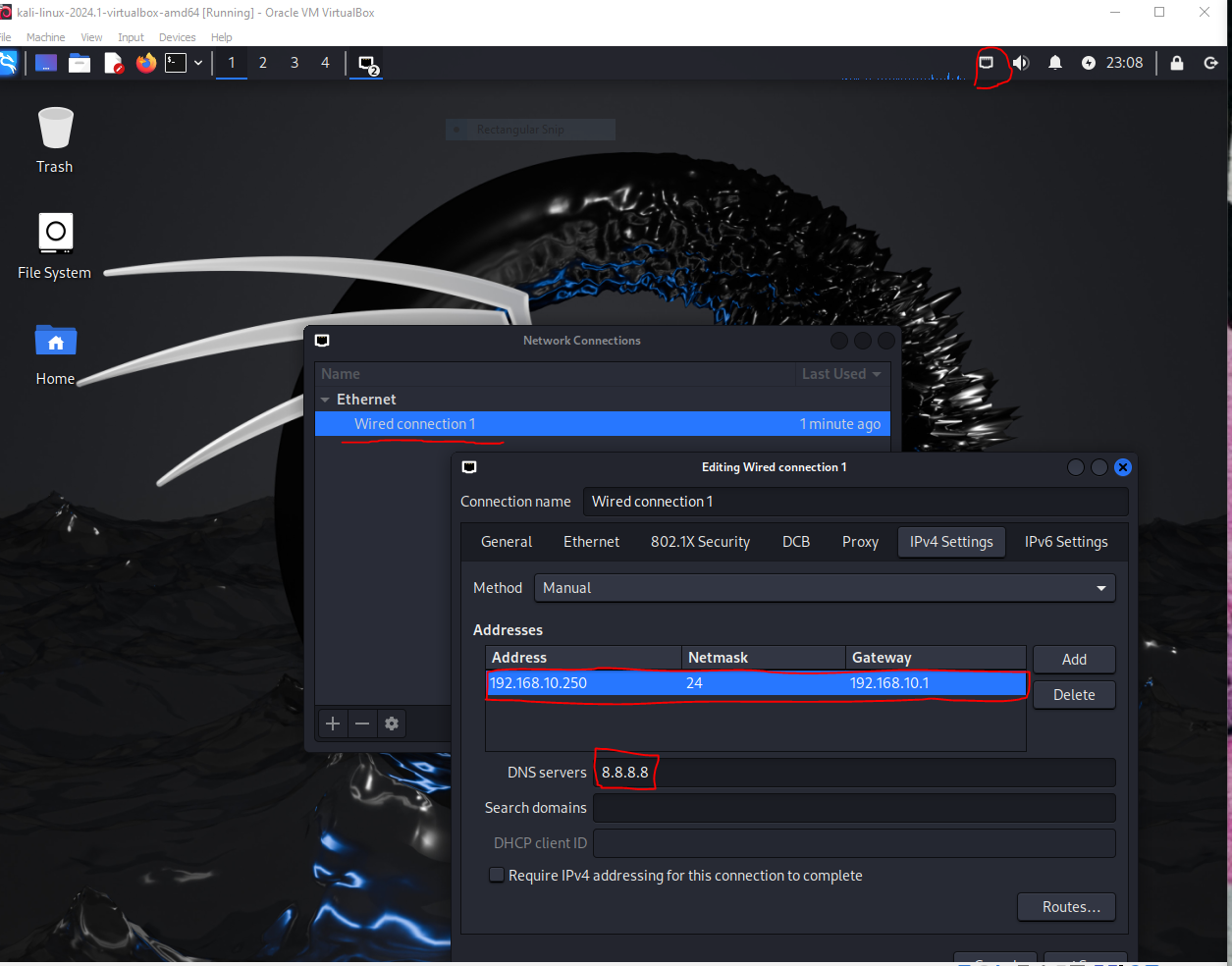
Task: Click the Network Connections window icon
Action: click(322, 341)
